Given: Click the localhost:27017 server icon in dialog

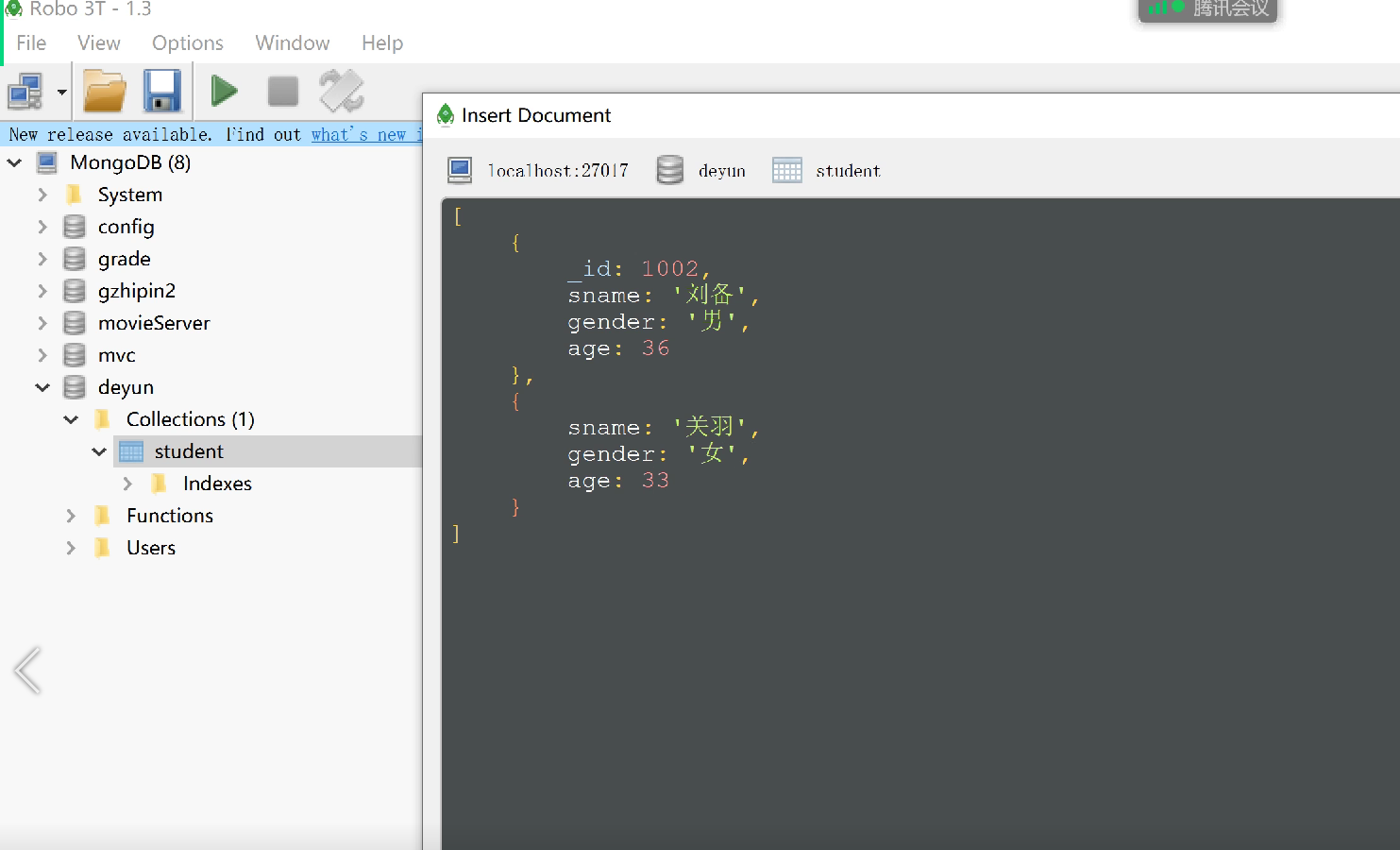Looking at the screenshot, I should (x=460, y=170).
